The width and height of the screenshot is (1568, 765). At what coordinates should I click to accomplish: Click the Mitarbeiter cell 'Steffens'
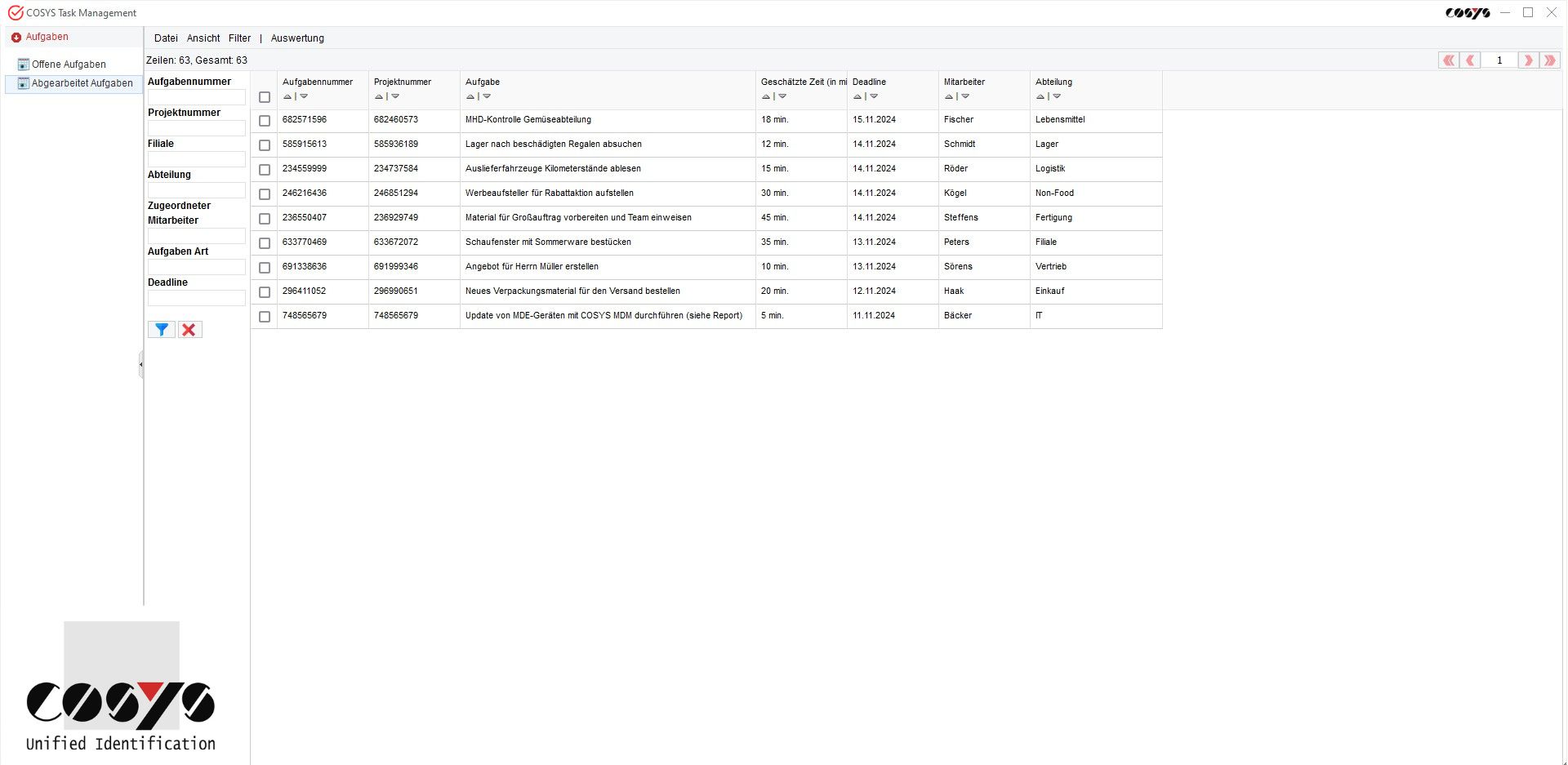960,218
